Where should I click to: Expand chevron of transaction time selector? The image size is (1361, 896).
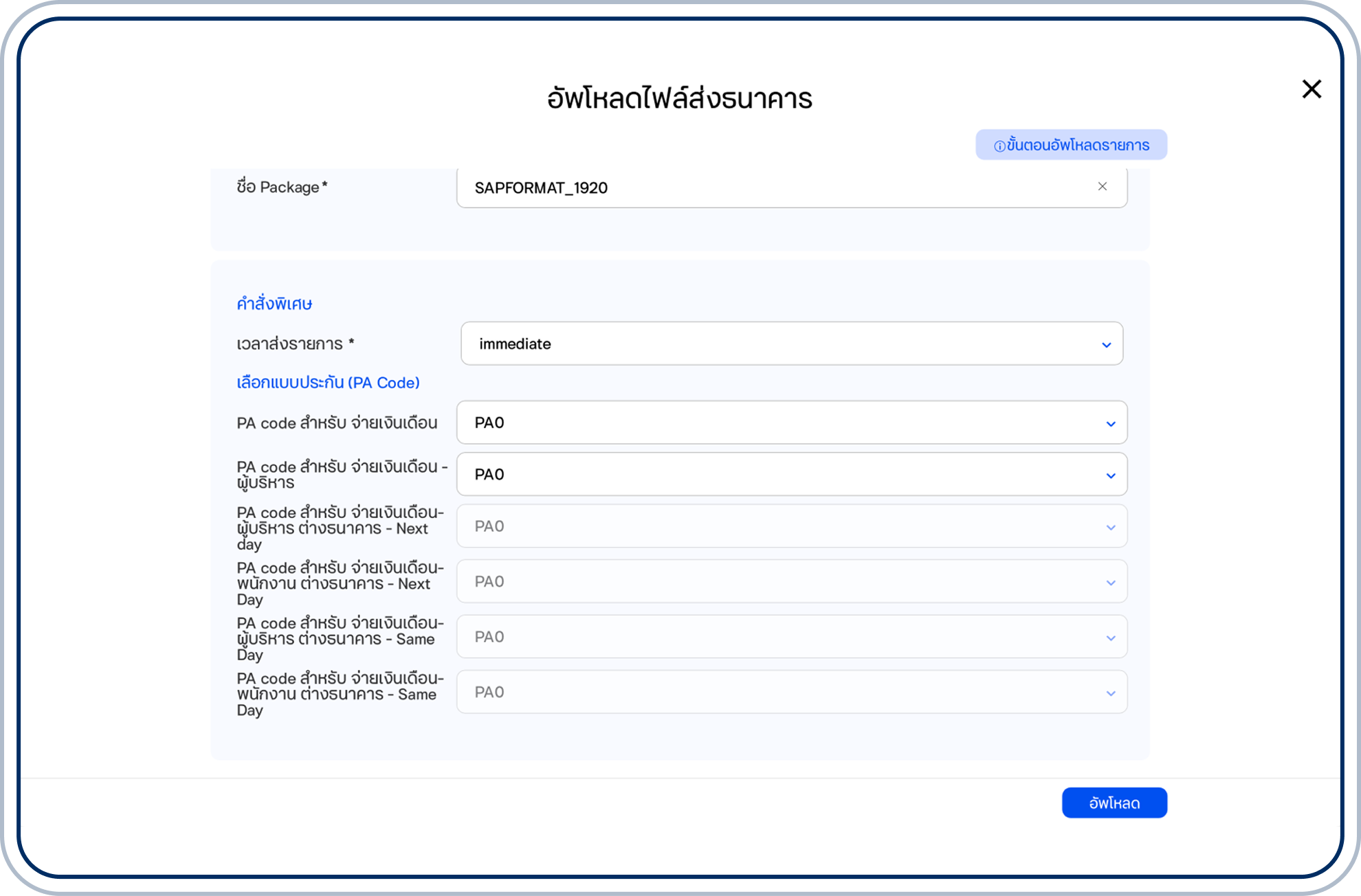tap(1107, 345)
